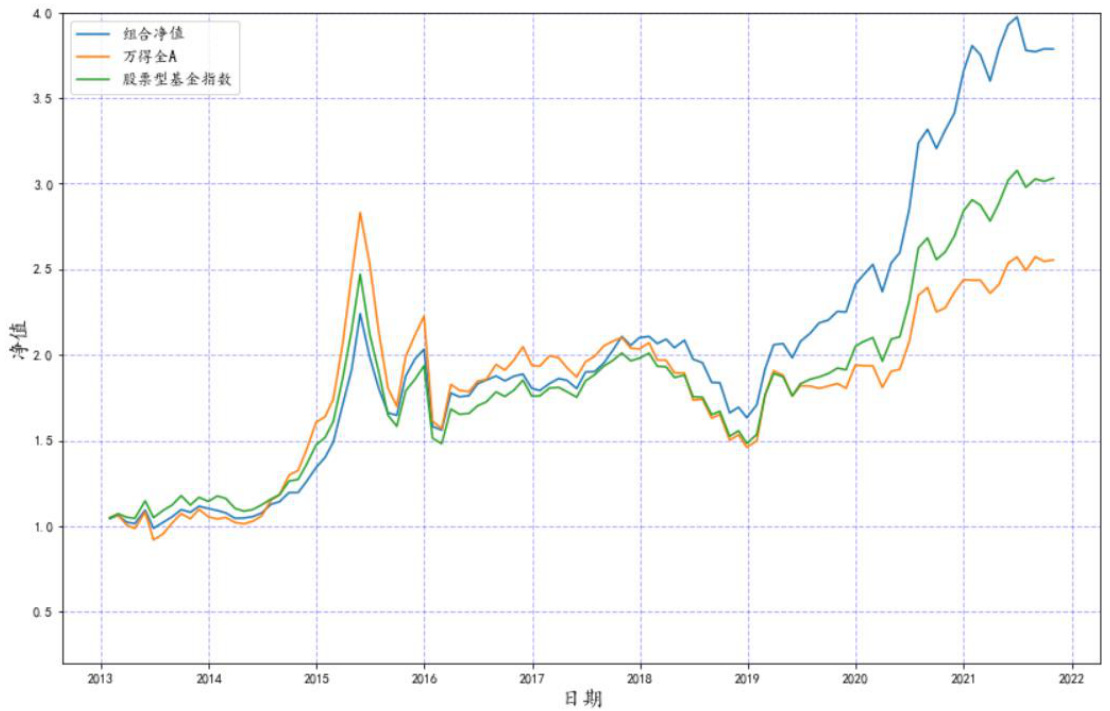Click the 净值 y-axis title
Image resolution: width=1110 pixels, height=711 pixels.
pos(19,340)
